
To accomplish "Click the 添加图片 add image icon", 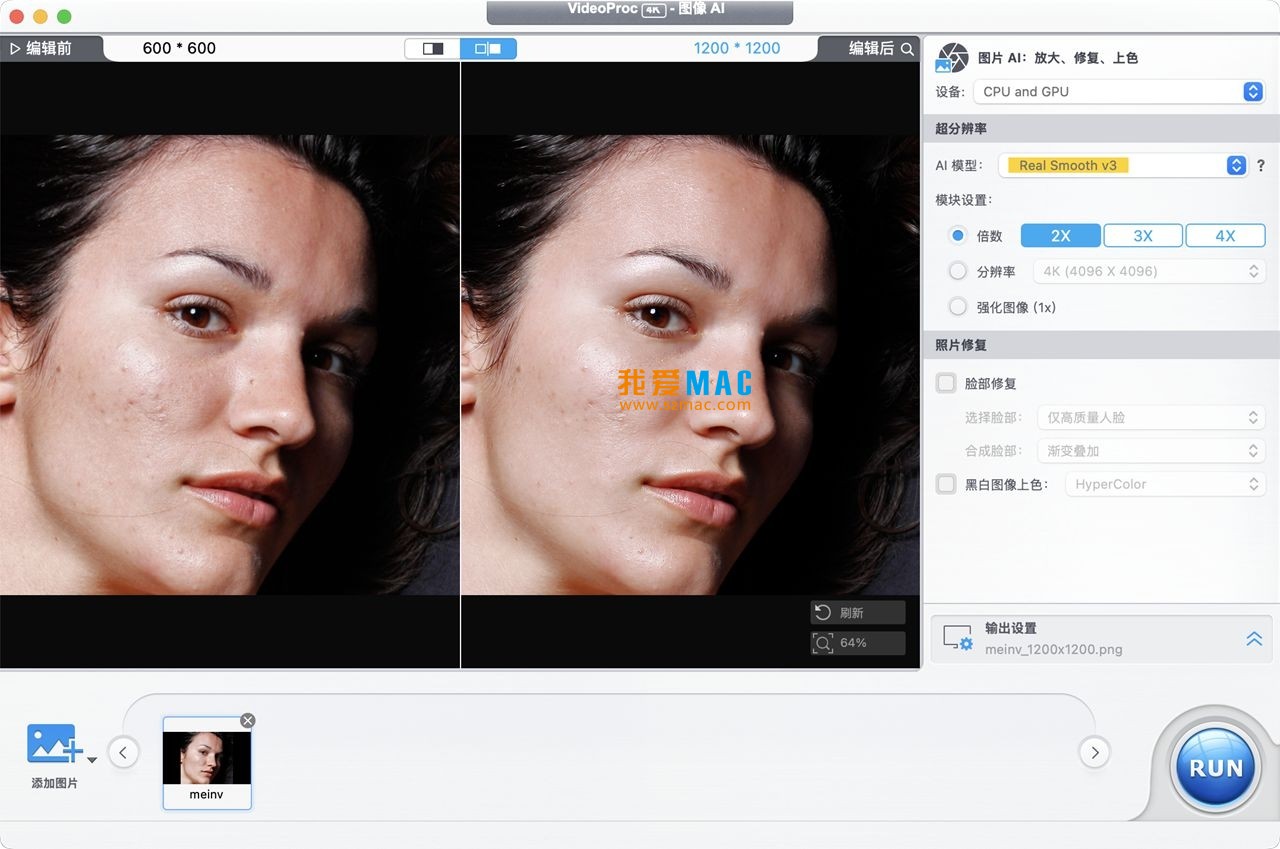I will (52, 744).
